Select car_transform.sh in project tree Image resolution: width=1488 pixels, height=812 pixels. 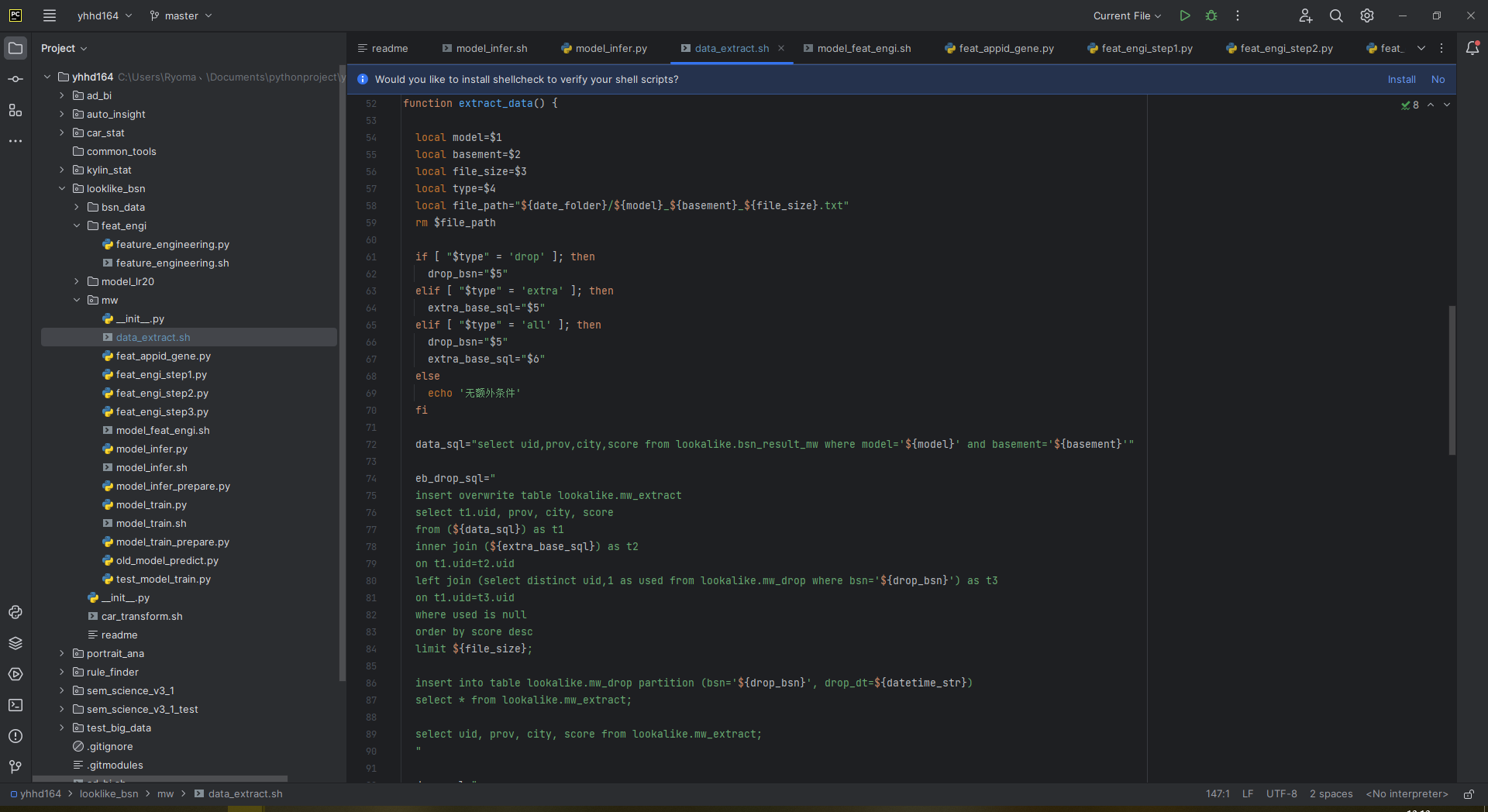142,616
